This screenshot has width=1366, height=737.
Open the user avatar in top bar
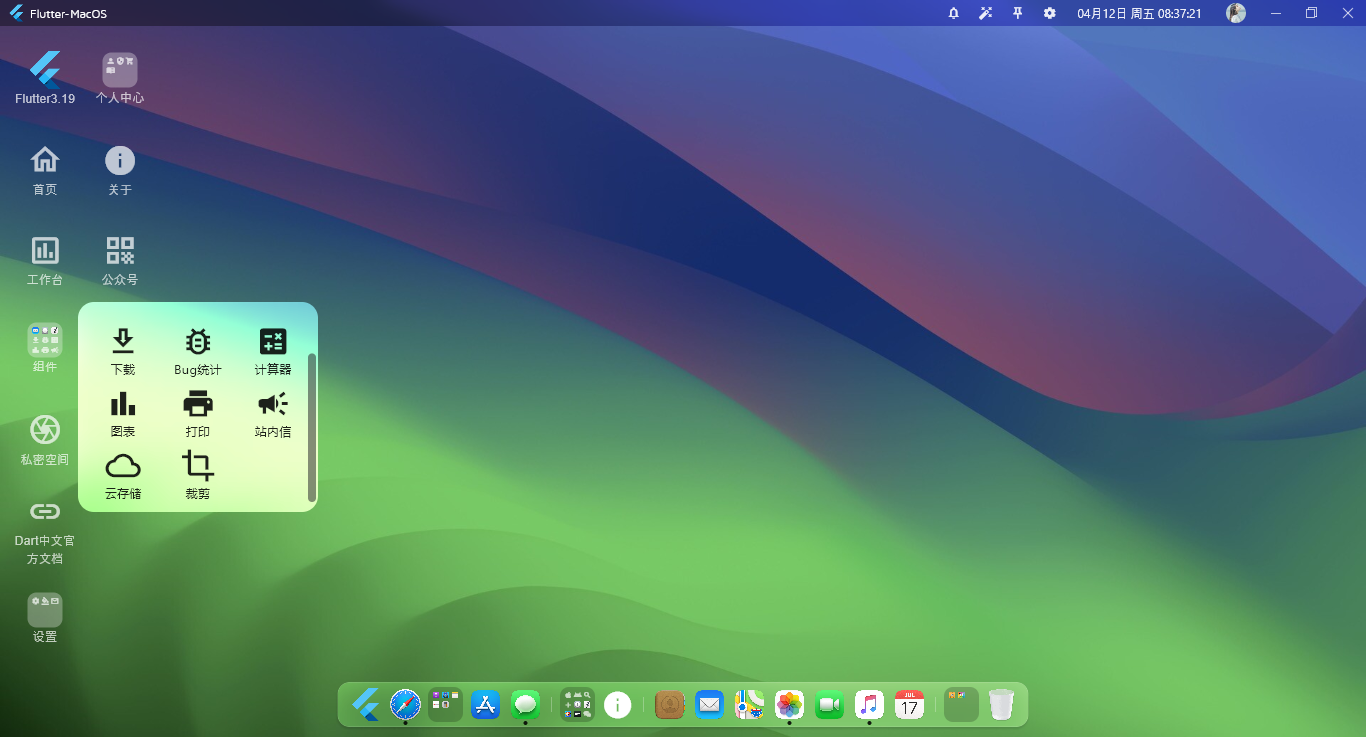(x=1236, y=13)
